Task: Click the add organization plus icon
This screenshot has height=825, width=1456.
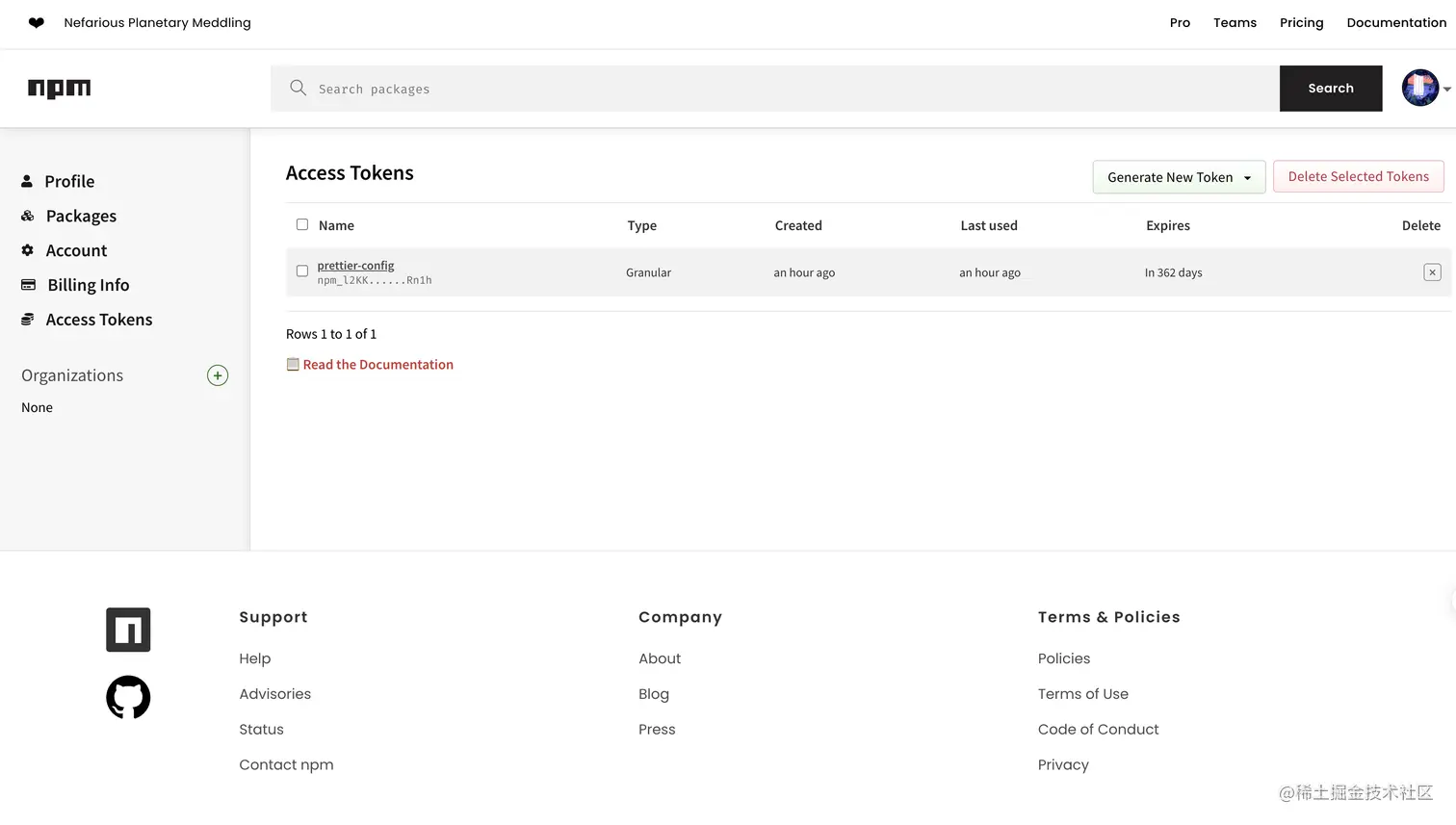Action: click(218, 375)
